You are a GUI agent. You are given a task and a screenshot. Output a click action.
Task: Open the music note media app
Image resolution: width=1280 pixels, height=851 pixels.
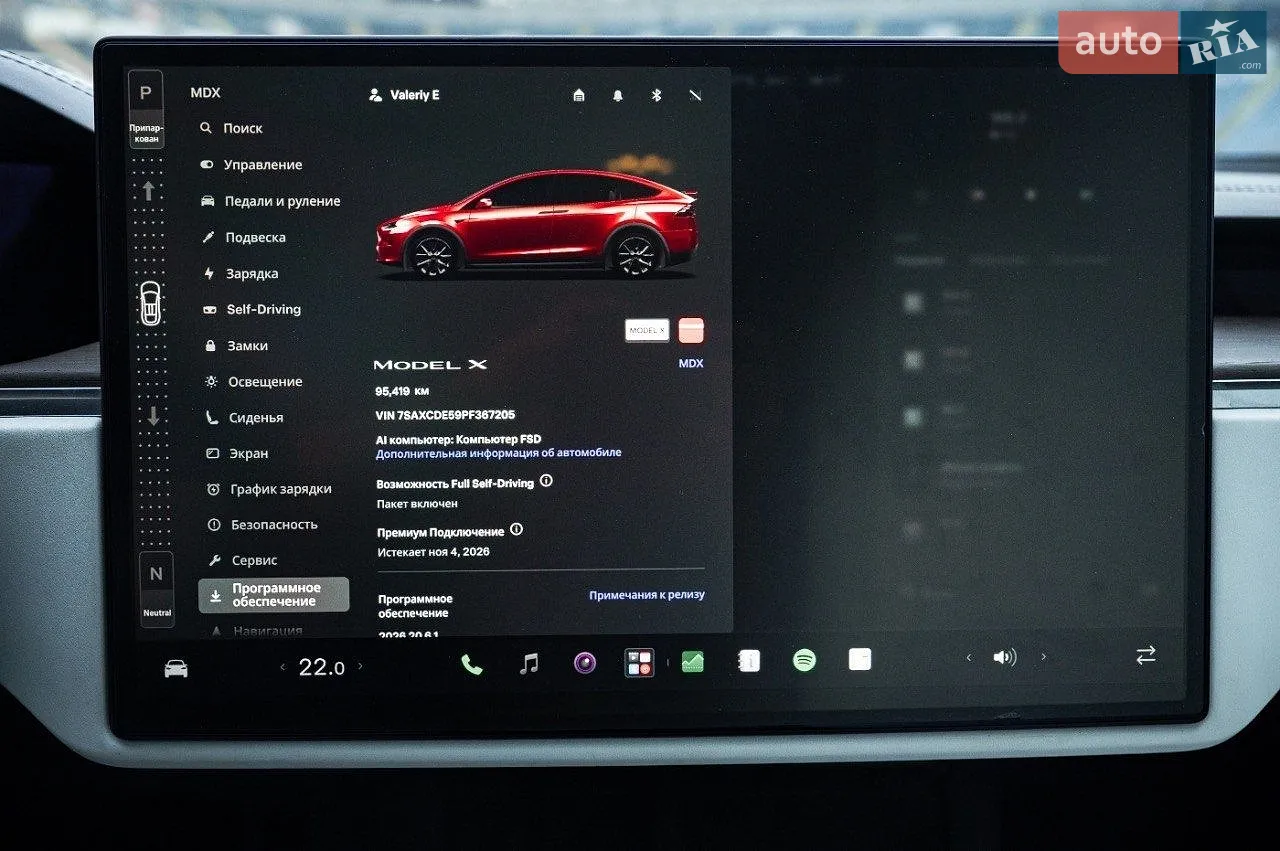529,662
